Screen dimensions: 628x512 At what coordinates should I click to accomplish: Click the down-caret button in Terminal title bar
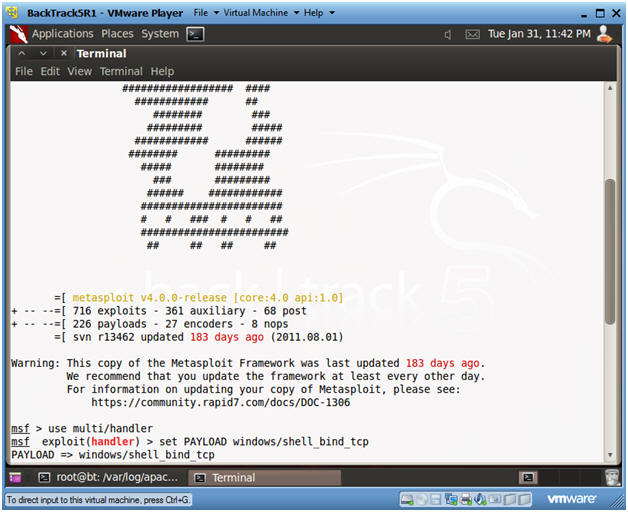(x=43, y=53)
